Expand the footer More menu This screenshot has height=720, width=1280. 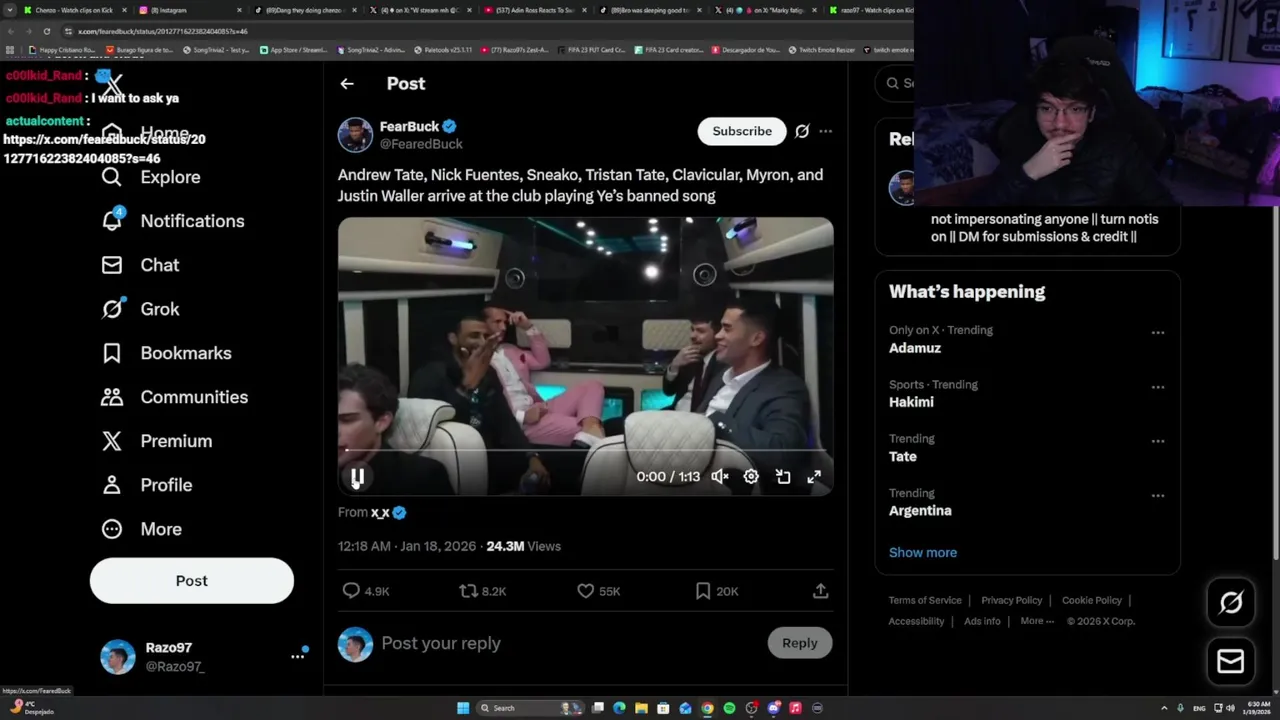click(x=1037, y=621)
